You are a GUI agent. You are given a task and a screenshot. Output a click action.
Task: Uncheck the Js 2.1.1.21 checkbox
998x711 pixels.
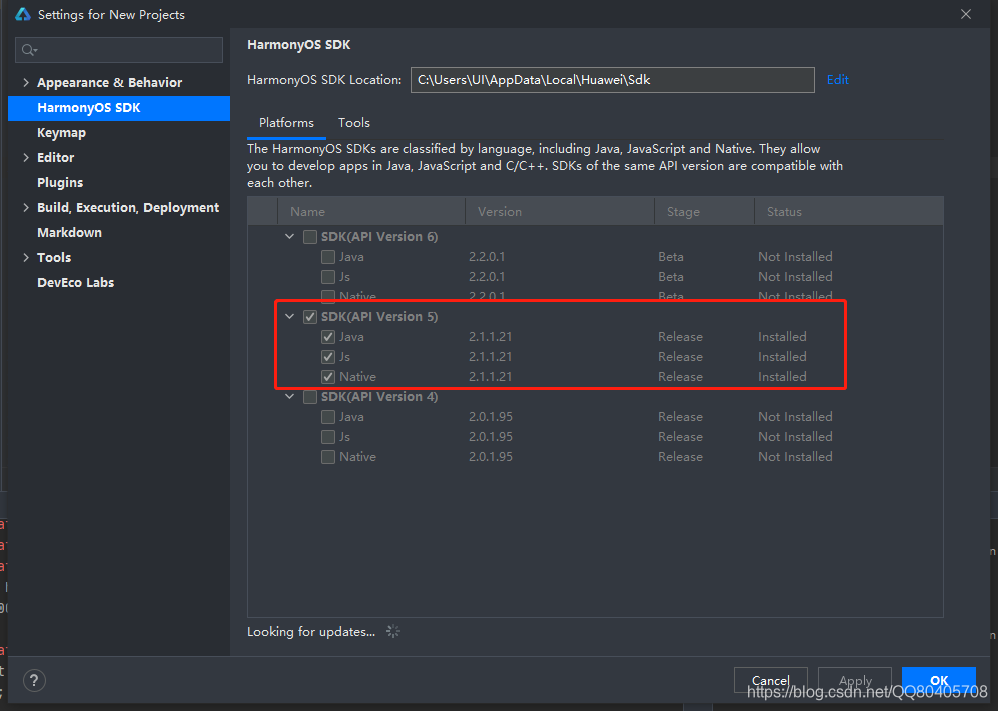click(328, 357)
